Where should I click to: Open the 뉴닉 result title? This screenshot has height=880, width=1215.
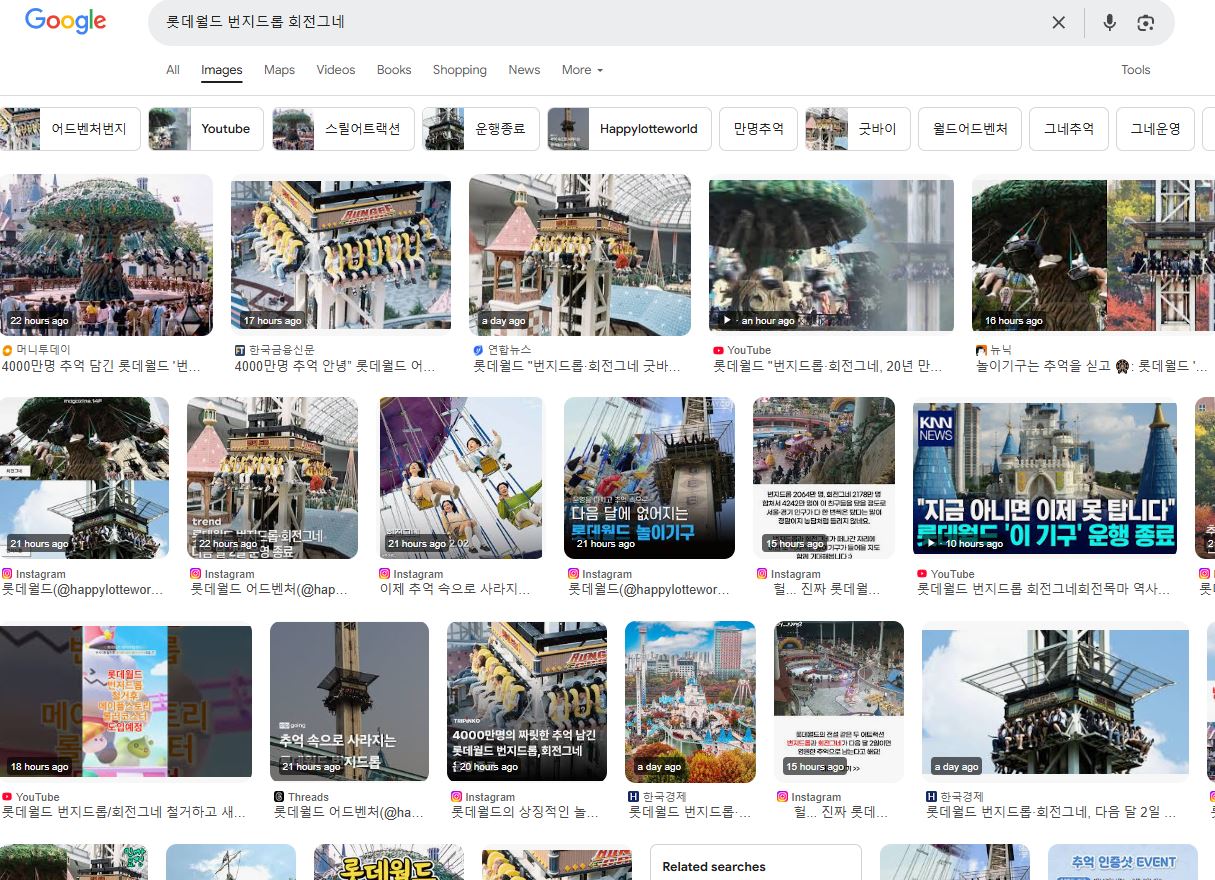1091,367
